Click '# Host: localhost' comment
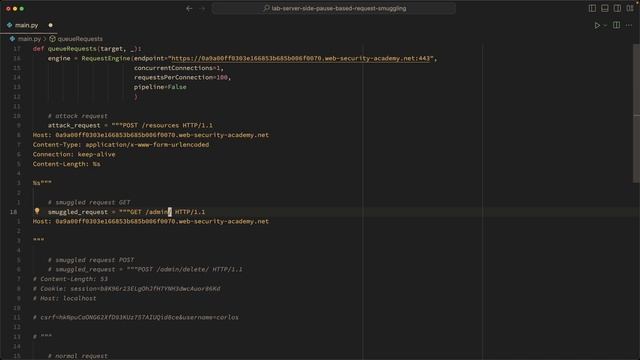The image size is (640, 360). 64,298
